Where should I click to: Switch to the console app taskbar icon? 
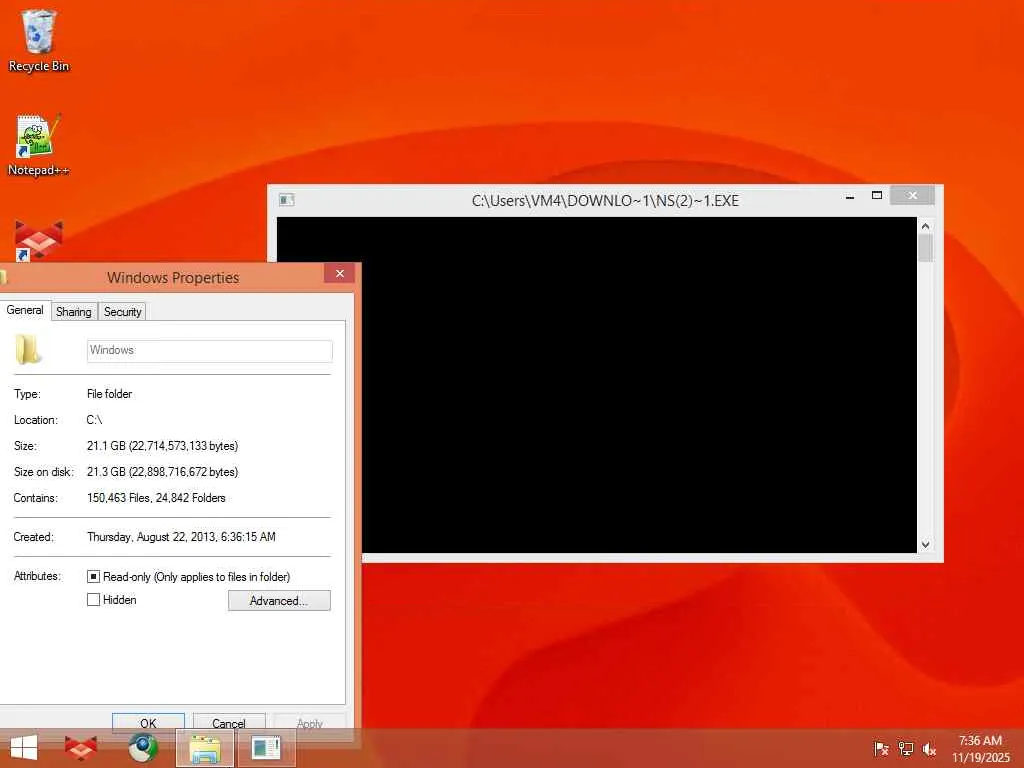pyautogui.click(x=266, y=748)
